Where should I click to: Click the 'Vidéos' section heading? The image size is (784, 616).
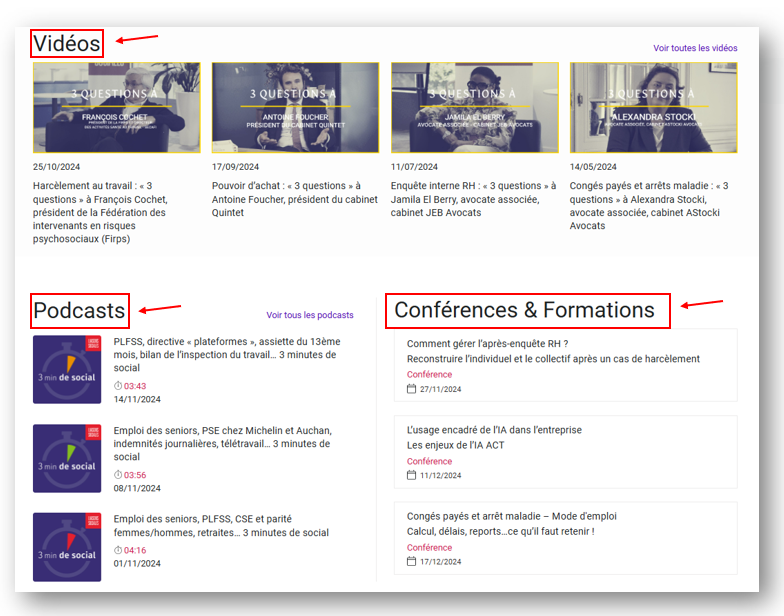66,44
